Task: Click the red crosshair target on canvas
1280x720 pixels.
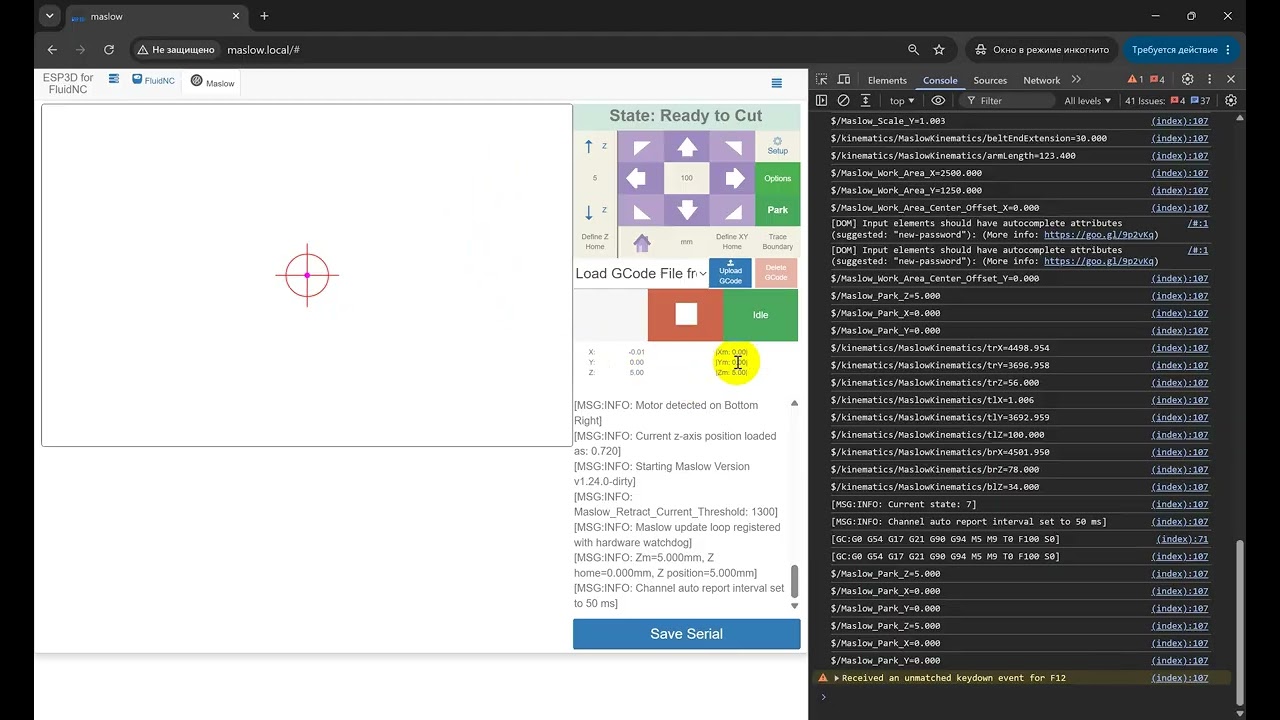Action: [307, 275]
